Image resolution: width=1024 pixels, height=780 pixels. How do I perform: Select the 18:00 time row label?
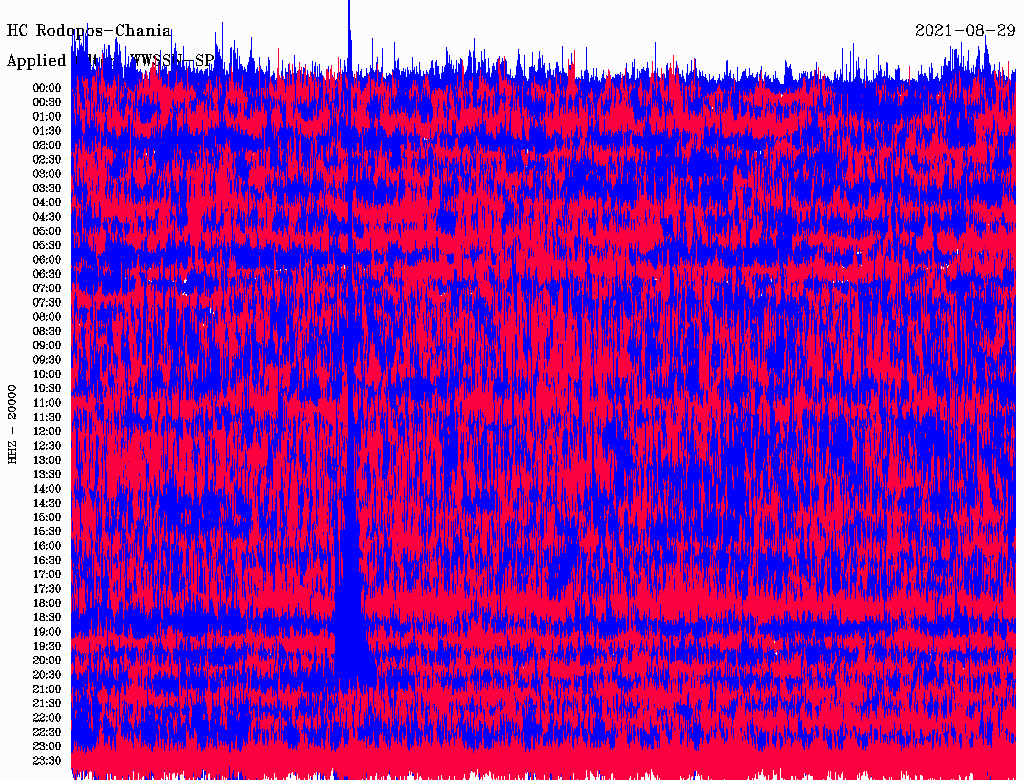47,603
